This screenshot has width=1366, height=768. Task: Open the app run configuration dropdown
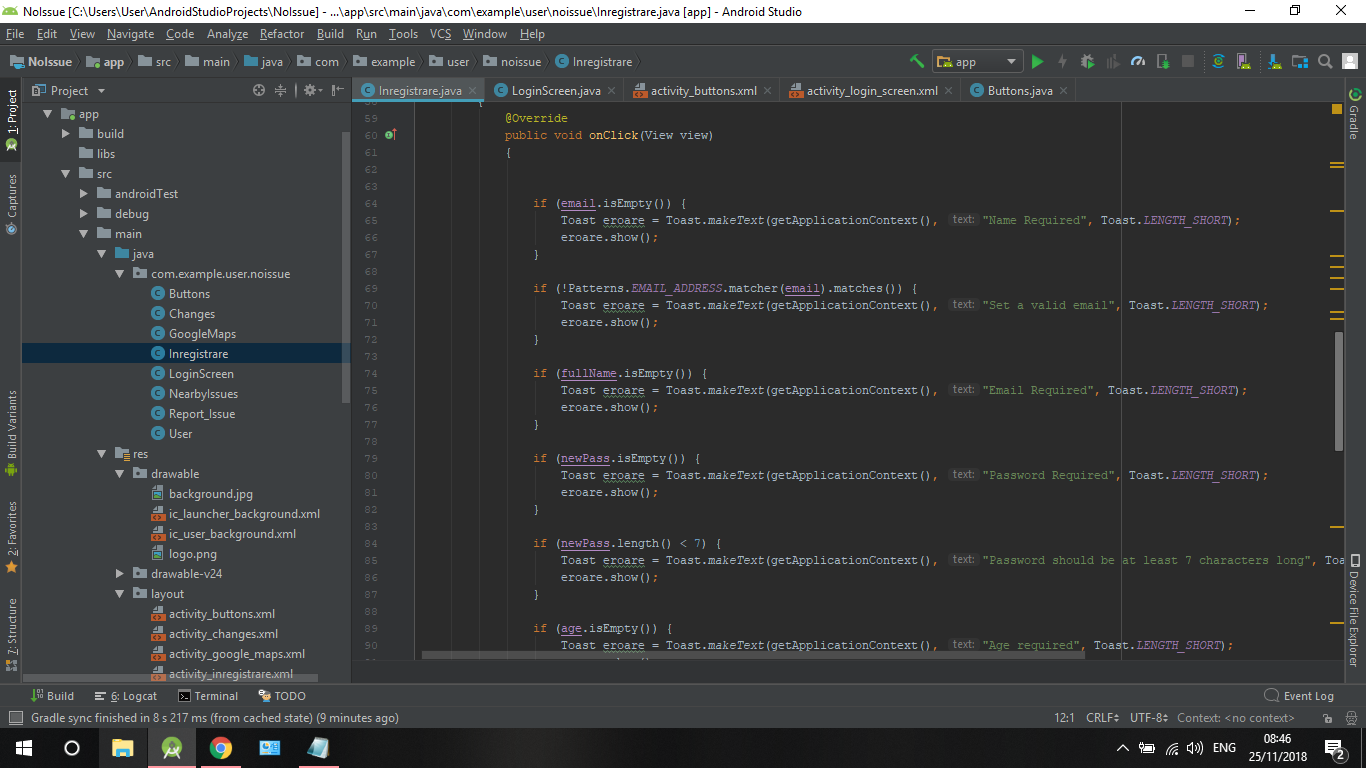pos(978,61)
